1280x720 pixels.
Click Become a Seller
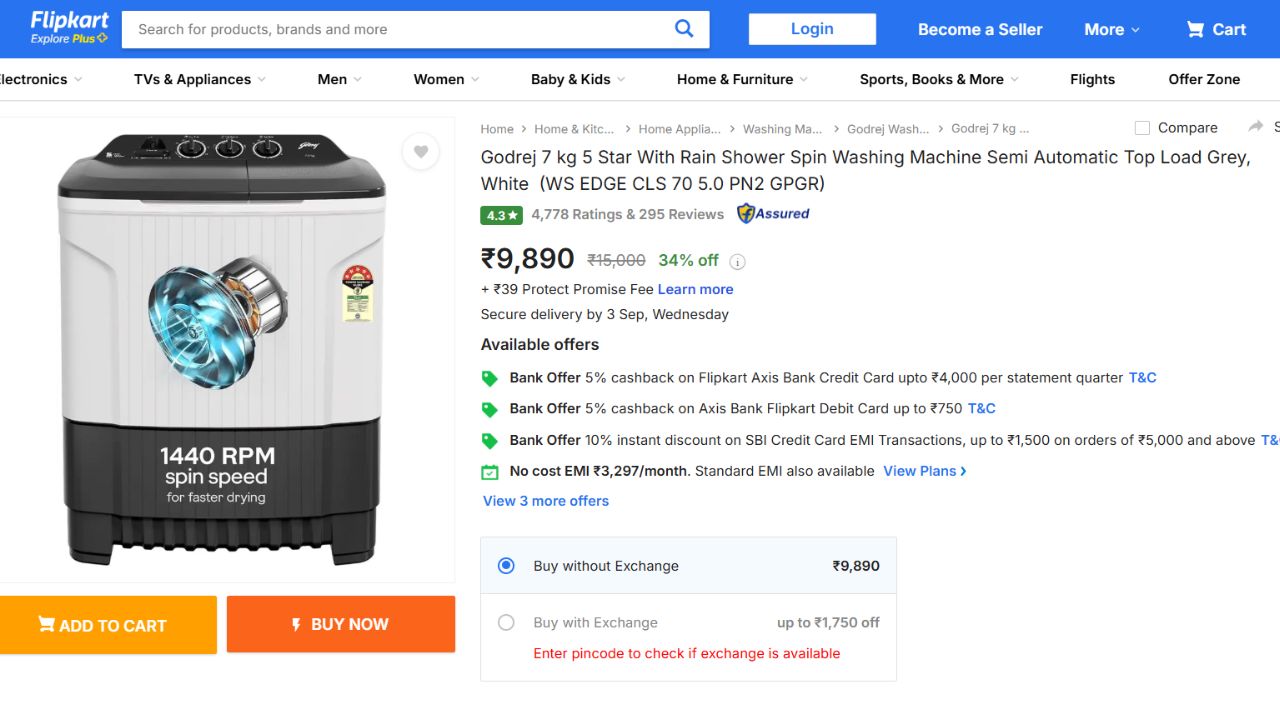980,30
